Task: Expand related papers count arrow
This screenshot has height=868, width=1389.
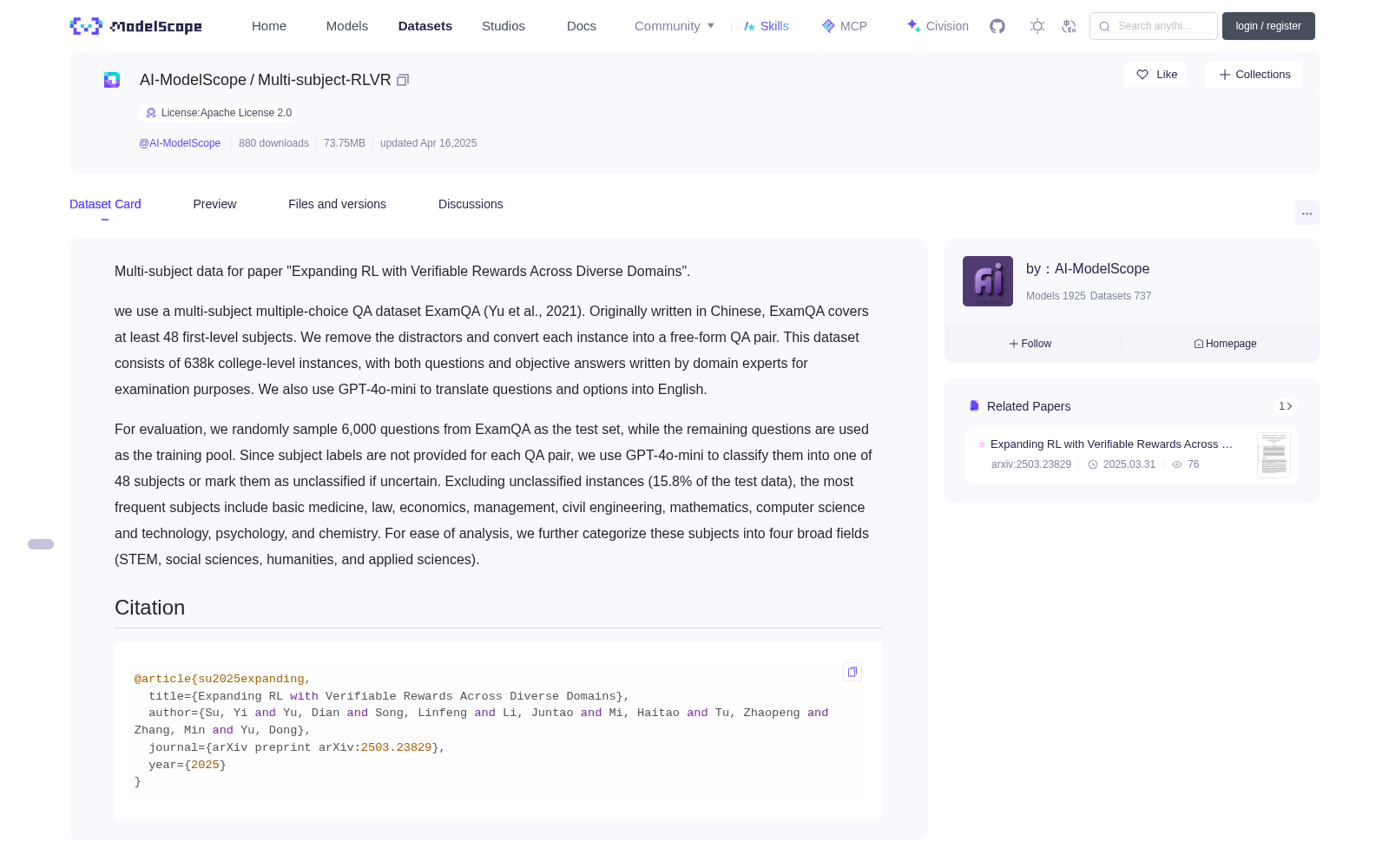Action: (1286, 406)
